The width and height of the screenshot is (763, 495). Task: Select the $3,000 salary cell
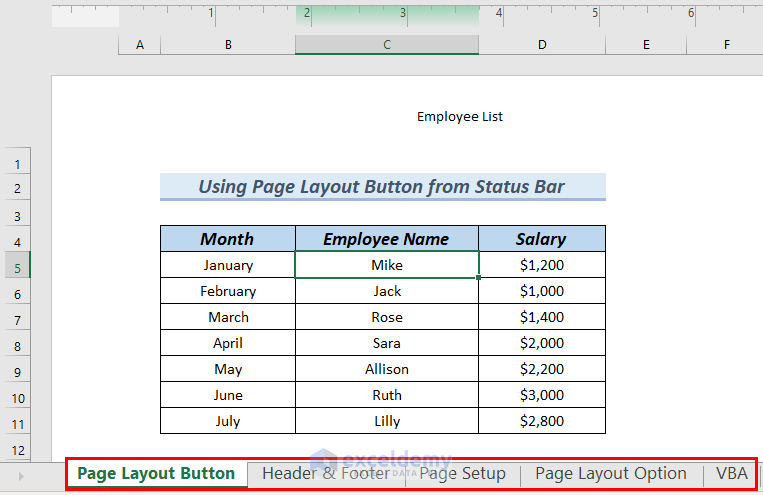point(541,395)
